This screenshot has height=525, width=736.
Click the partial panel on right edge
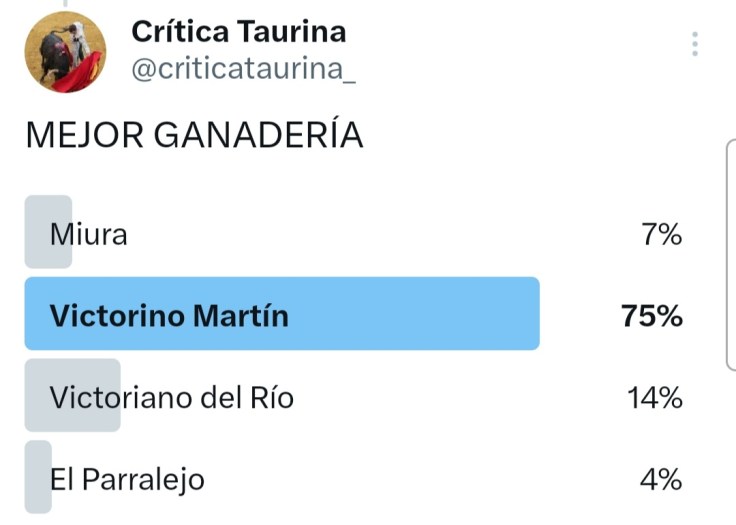pyautogui.click(x=730, y=255)
